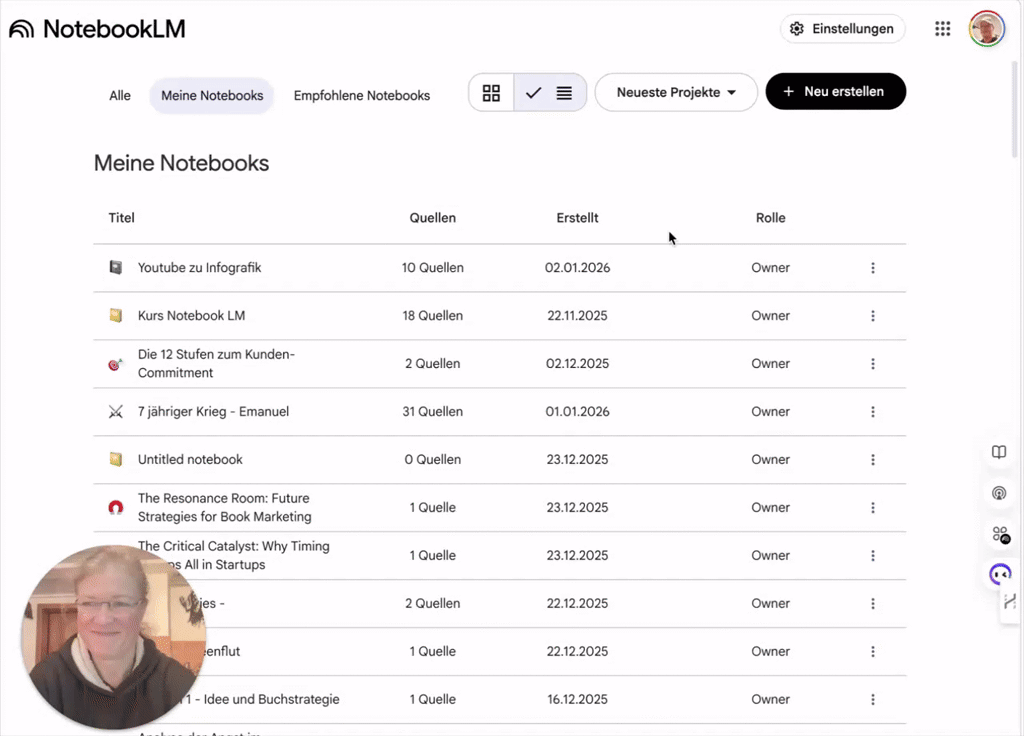This screenshot has height=736, width=1024.
Task: Open the account profile avatar
Action: (986, 29)
